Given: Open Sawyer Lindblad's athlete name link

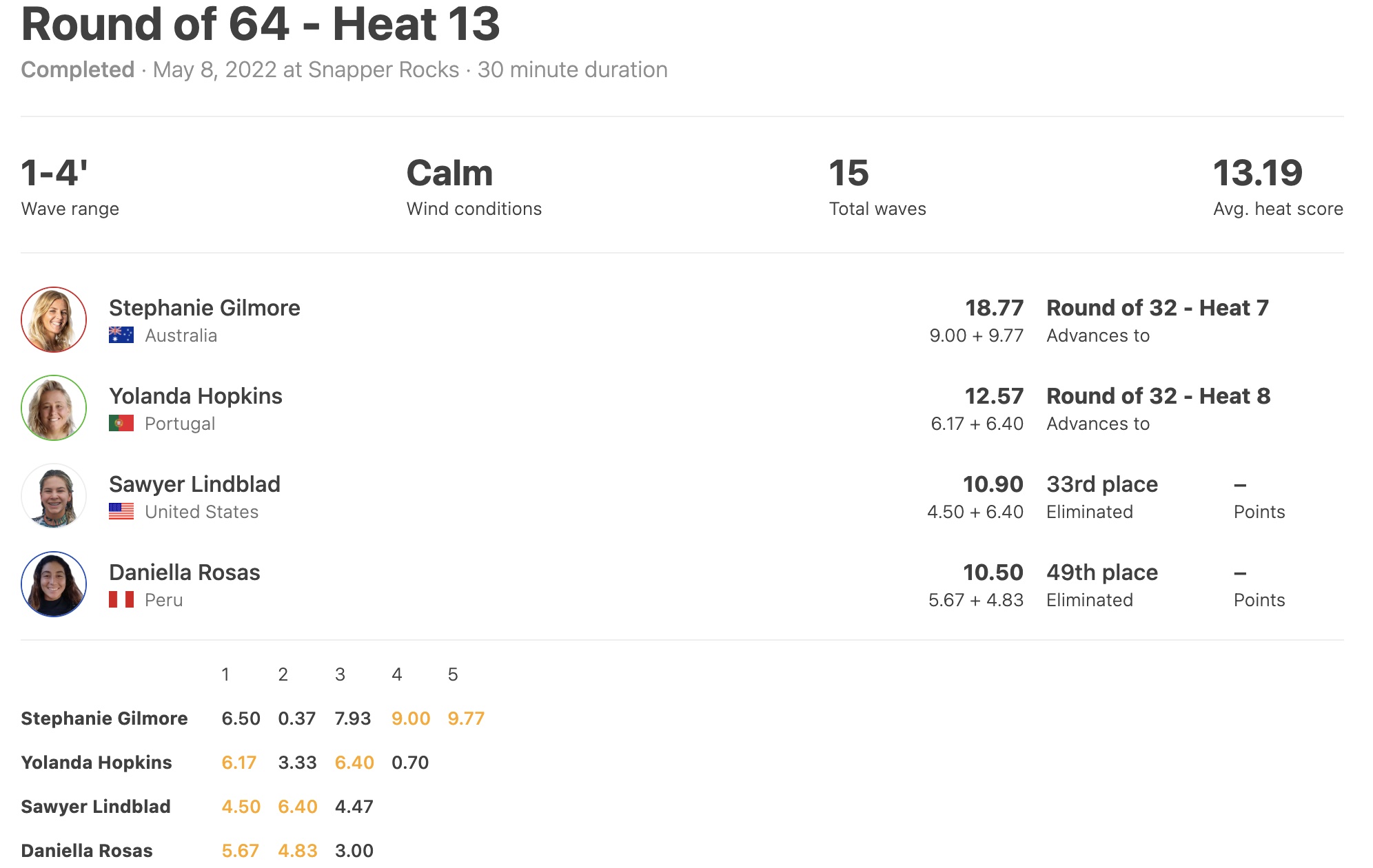Looking at the screenshot, I should [x=194, y=484].
